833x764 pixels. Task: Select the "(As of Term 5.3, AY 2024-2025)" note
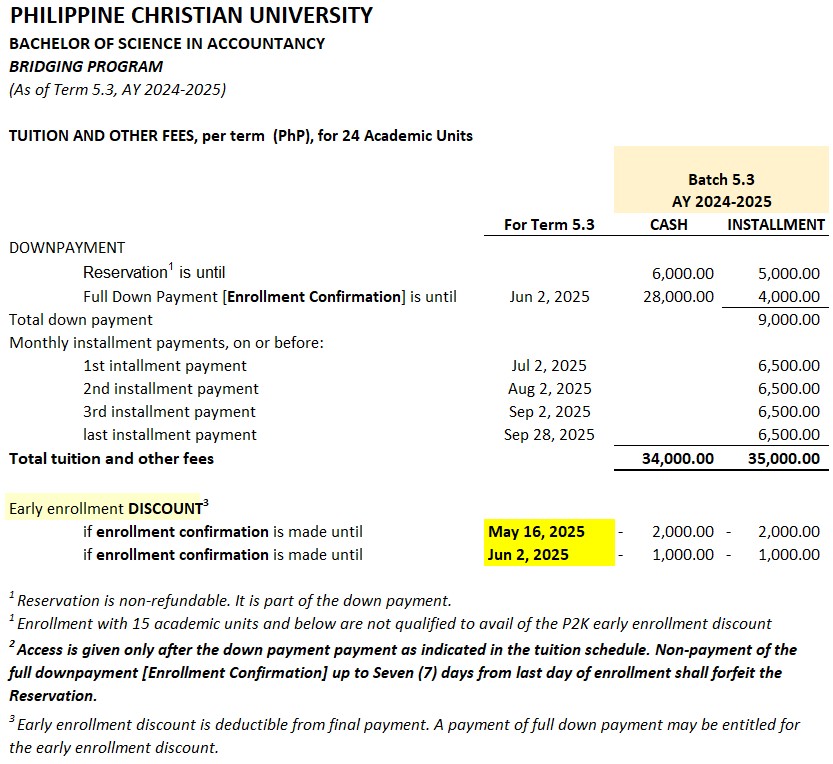point(117,90)
